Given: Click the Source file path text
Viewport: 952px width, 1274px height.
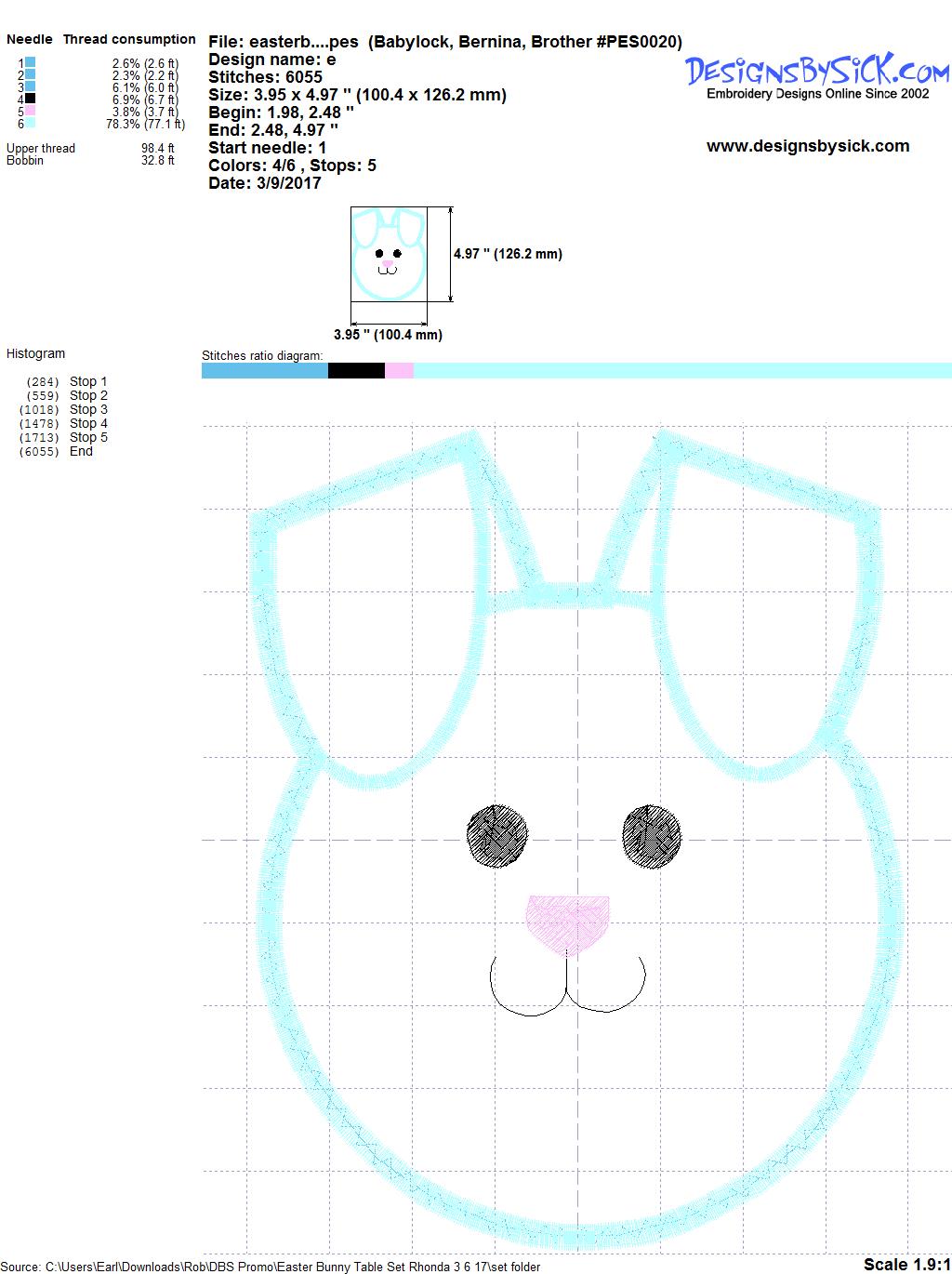Looking at the screenshot, I should click(x=271, y=1267).
